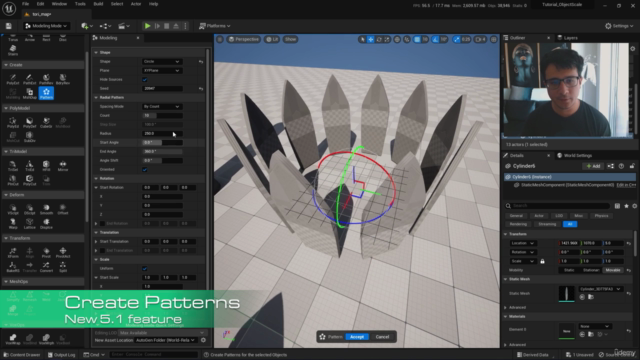This screenshot has height=360, width=640.
Task: Select the HFill tool
Action: point(46,166)
